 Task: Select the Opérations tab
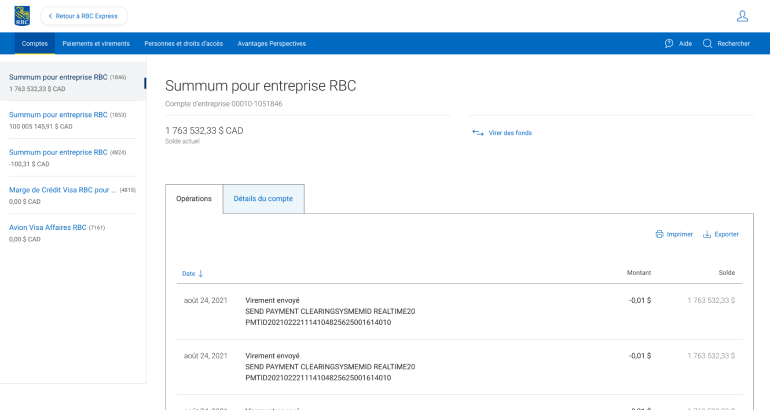(x=194, y=199)
